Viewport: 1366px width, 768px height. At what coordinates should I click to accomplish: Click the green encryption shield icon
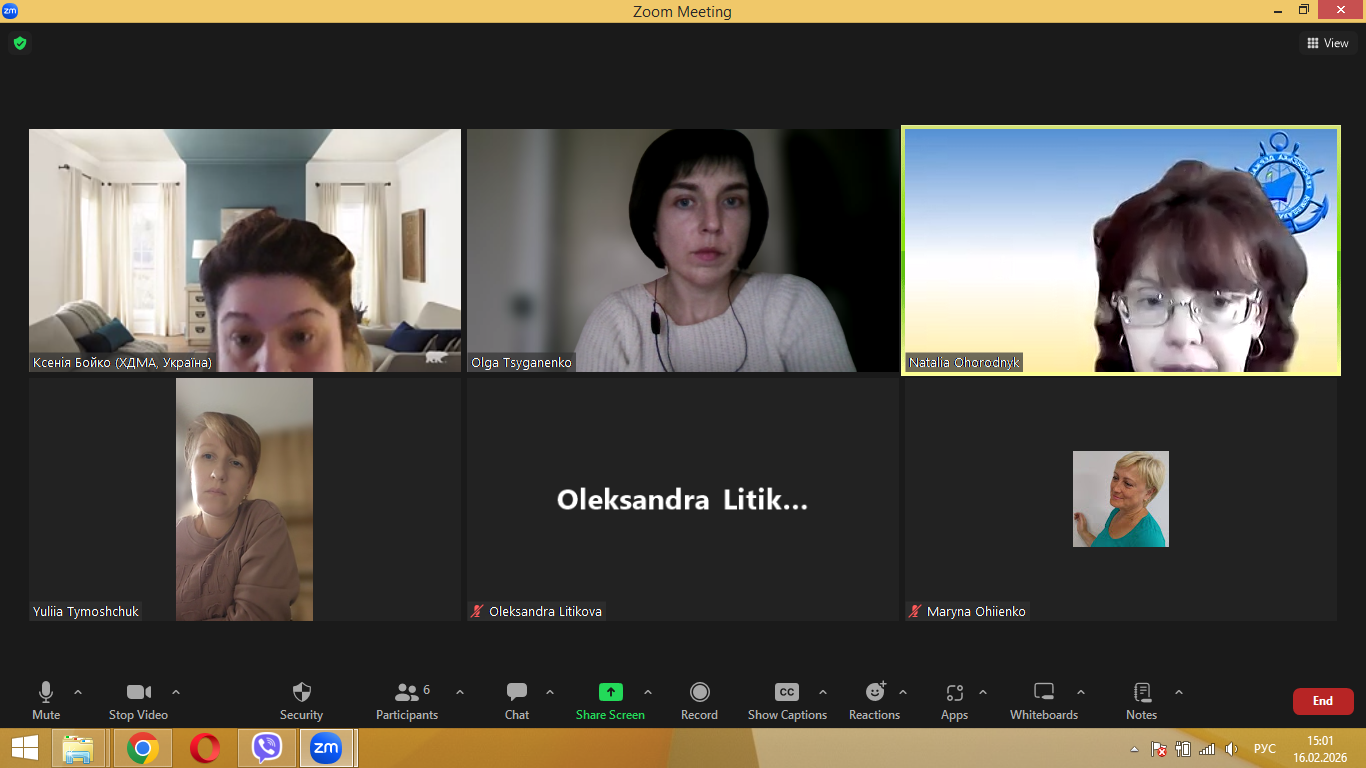coord(19,43)
